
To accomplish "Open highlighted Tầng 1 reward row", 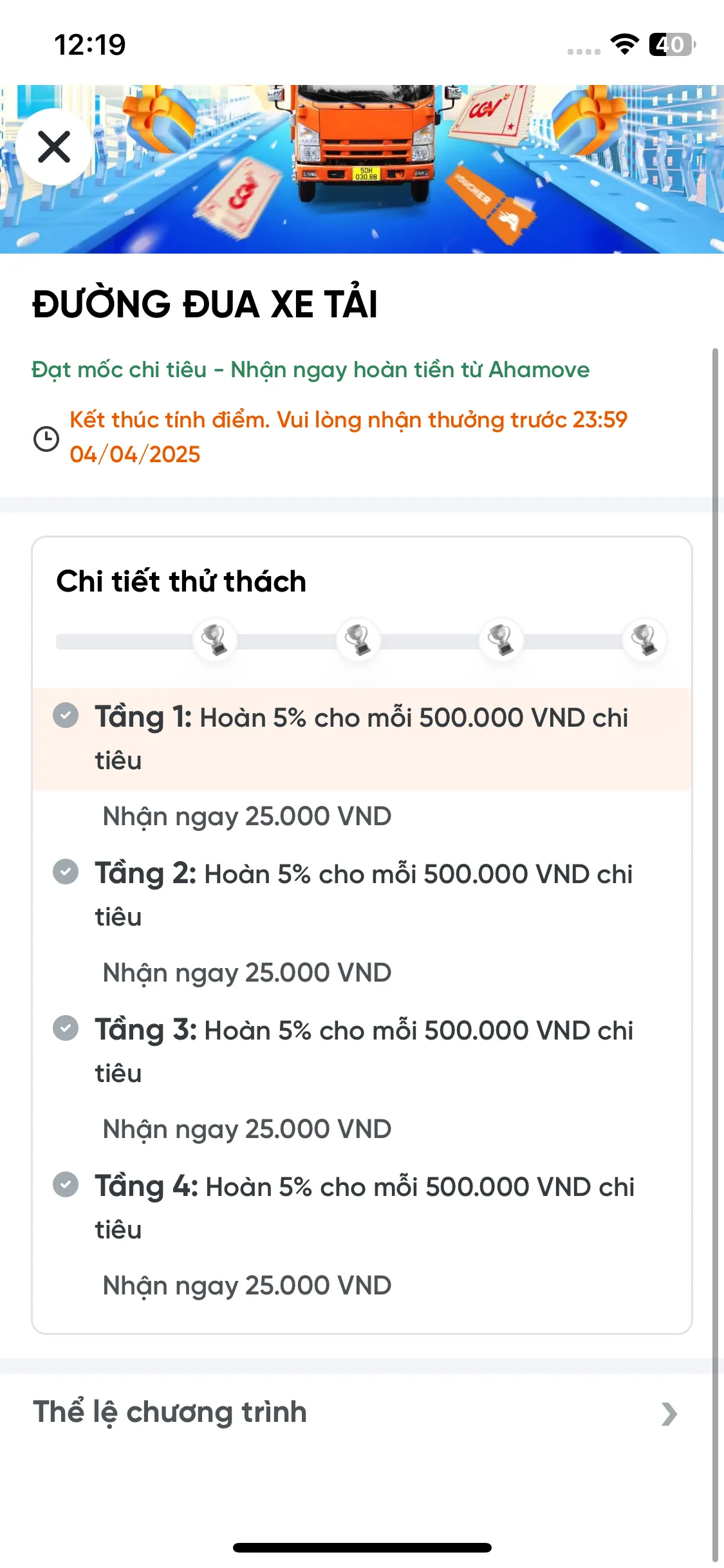I will 362,739.
